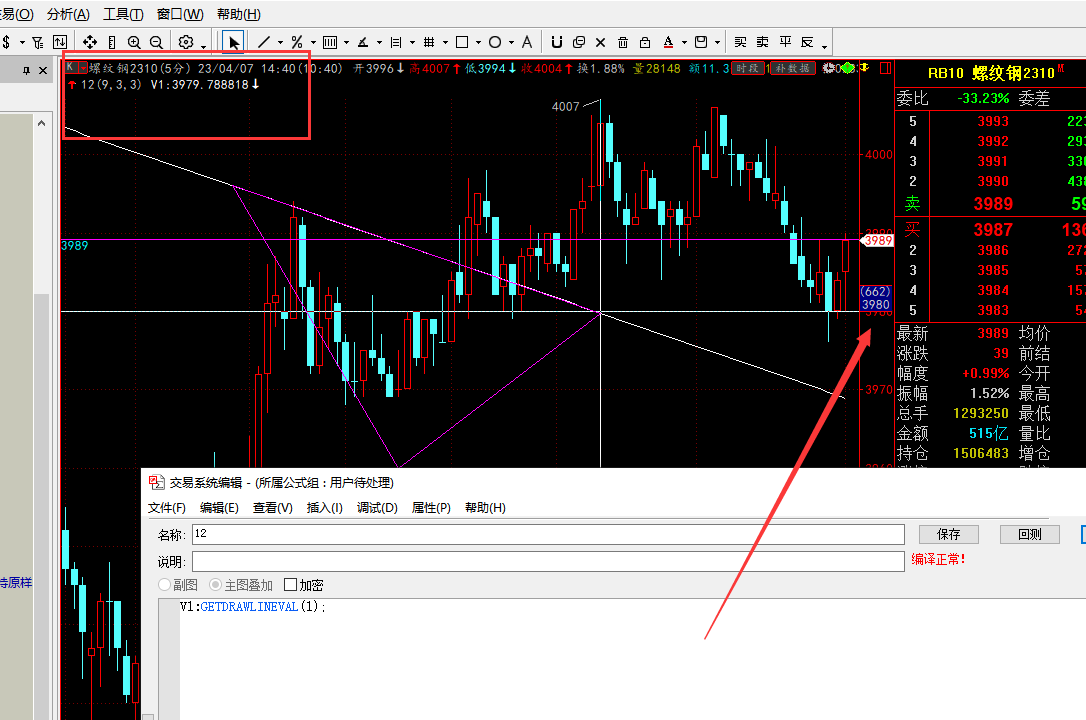This screenshot has width=1086, height=720.
Task: Open the filter list toolbar icon
Action: 38,42
